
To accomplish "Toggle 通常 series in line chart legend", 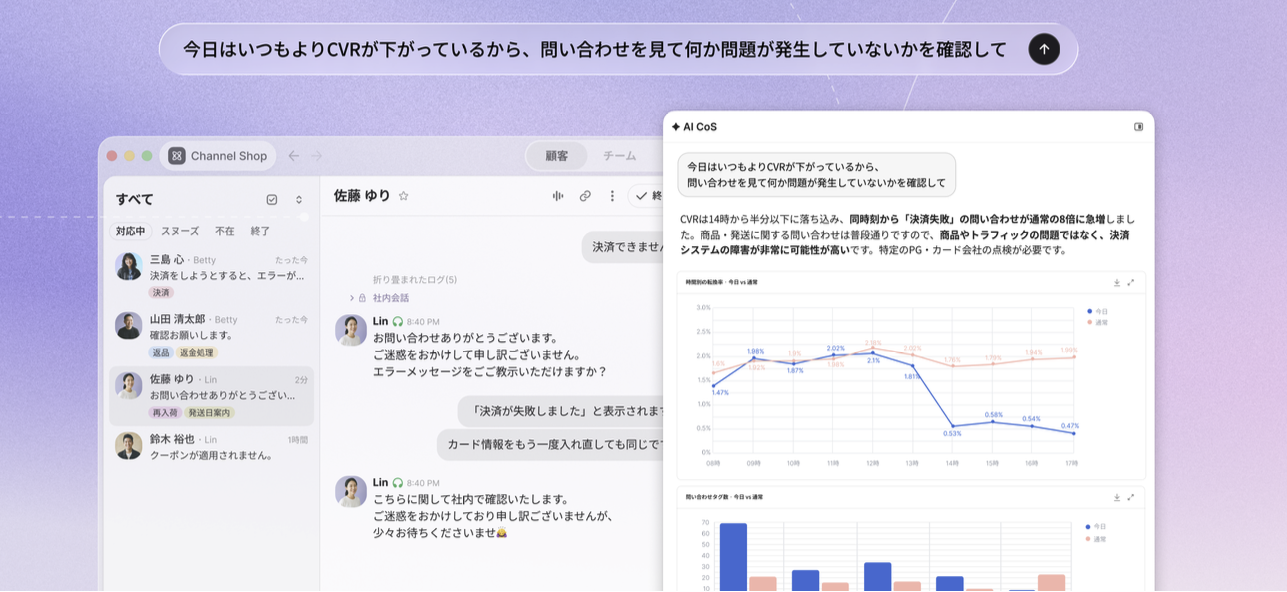I will click(x=1097, y=322).
